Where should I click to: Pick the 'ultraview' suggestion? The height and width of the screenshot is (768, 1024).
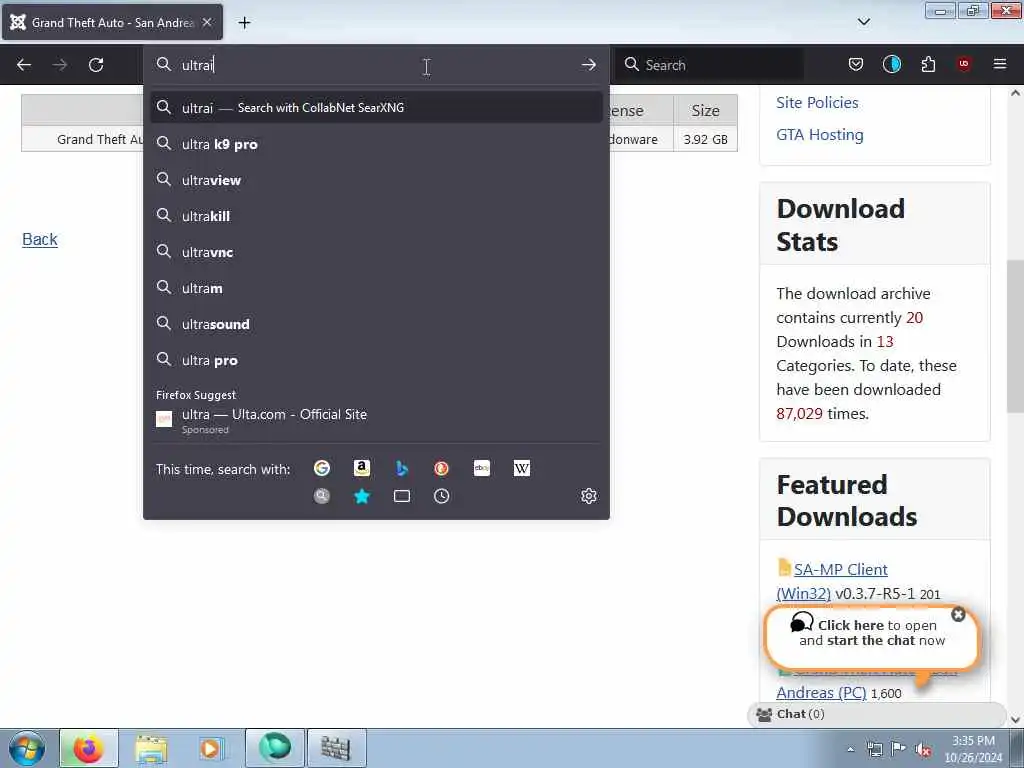(376, 180)
